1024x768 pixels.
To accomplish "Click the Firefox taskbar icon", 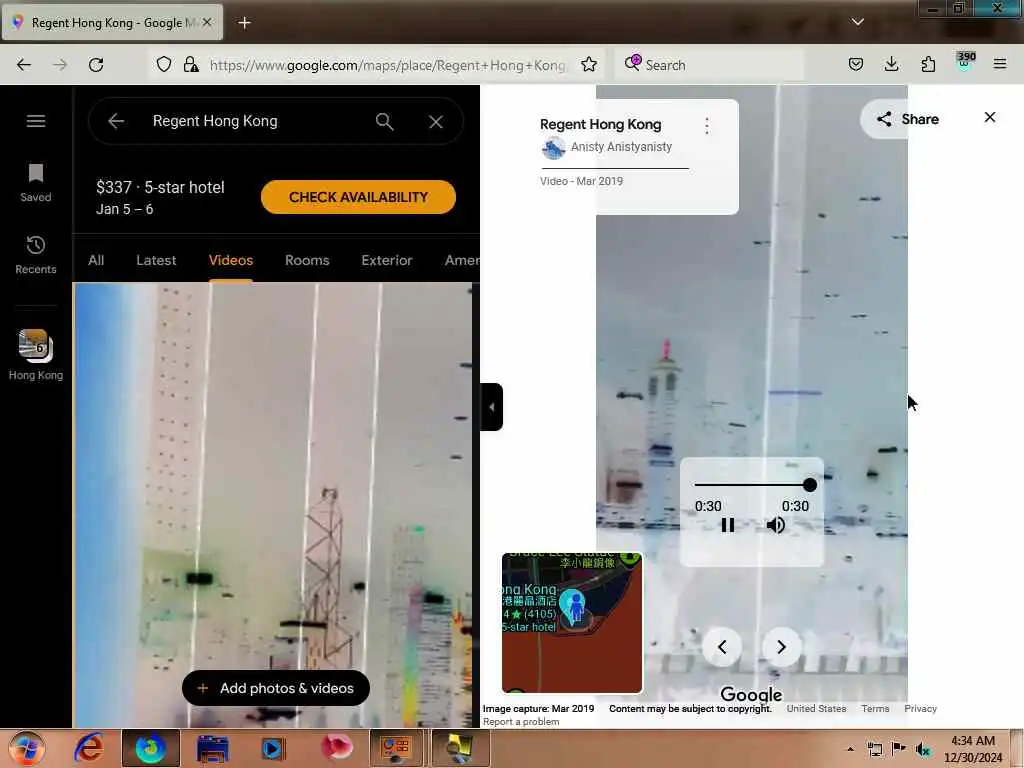I will (x=150, y=748).
